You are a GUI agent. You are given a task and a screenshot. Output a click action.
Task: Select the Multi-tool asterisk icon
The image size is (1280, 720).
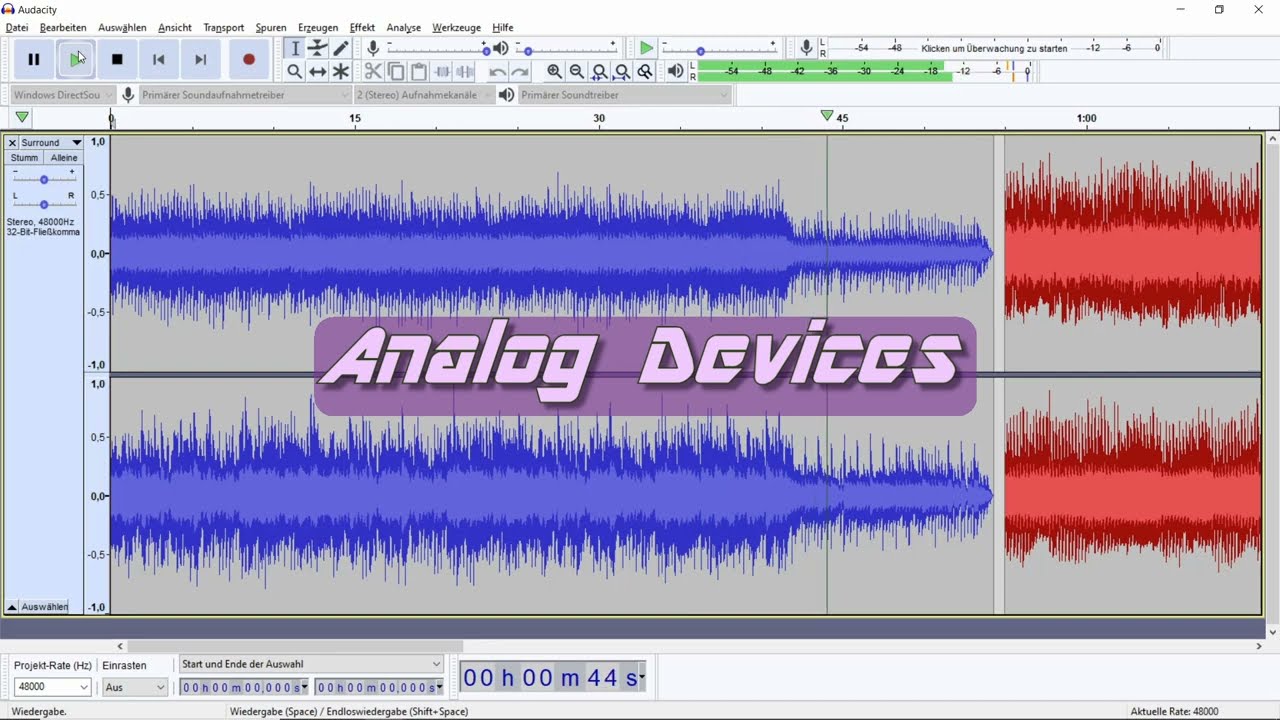341,71
